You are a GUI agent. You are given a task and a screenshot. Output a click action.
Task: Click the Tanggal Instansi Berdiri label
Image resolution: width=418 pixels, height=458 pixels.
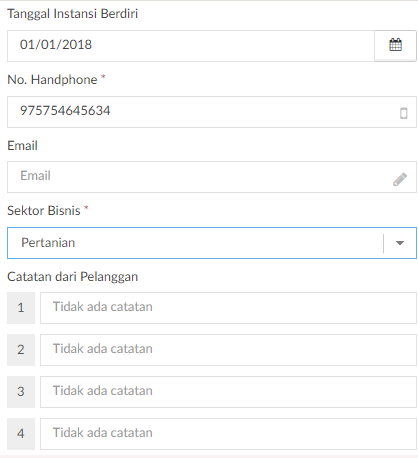click(x=72, y=14)
